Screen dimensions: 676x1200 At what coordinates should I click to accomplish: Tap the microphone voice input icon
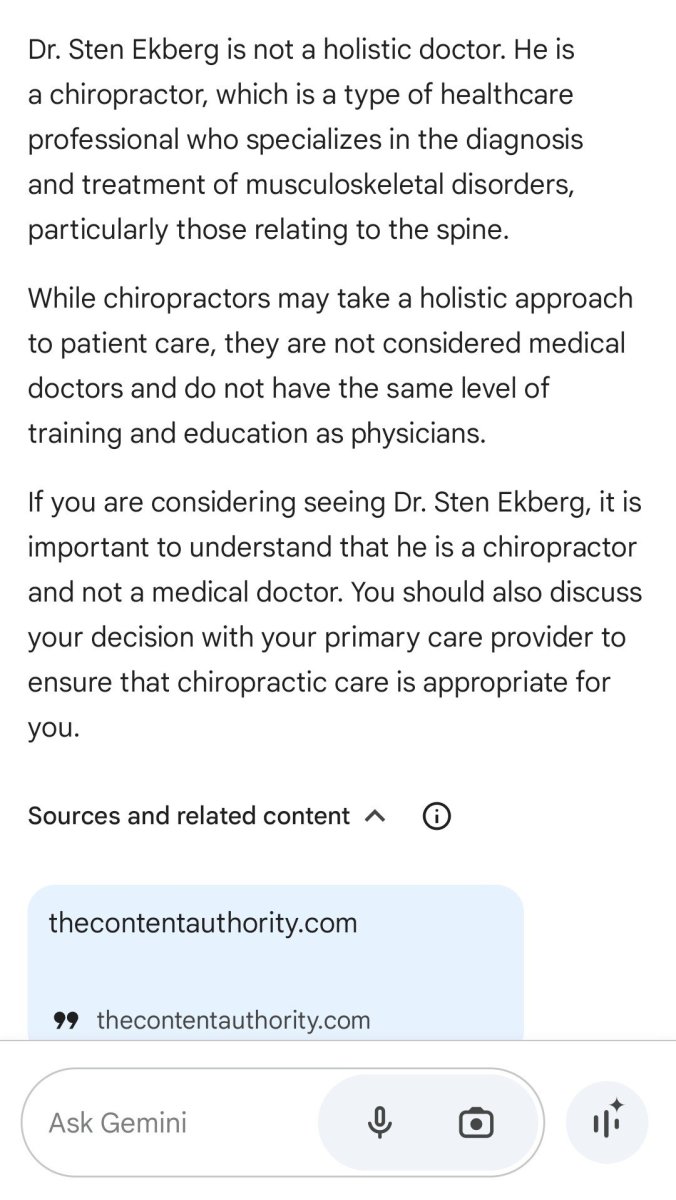tap(379, 1123)
